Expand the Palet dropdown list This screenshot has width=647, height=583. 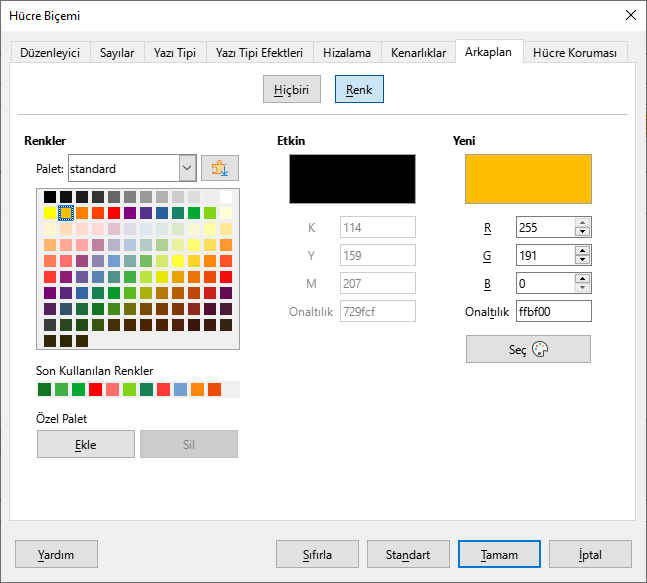pos(187,168)
